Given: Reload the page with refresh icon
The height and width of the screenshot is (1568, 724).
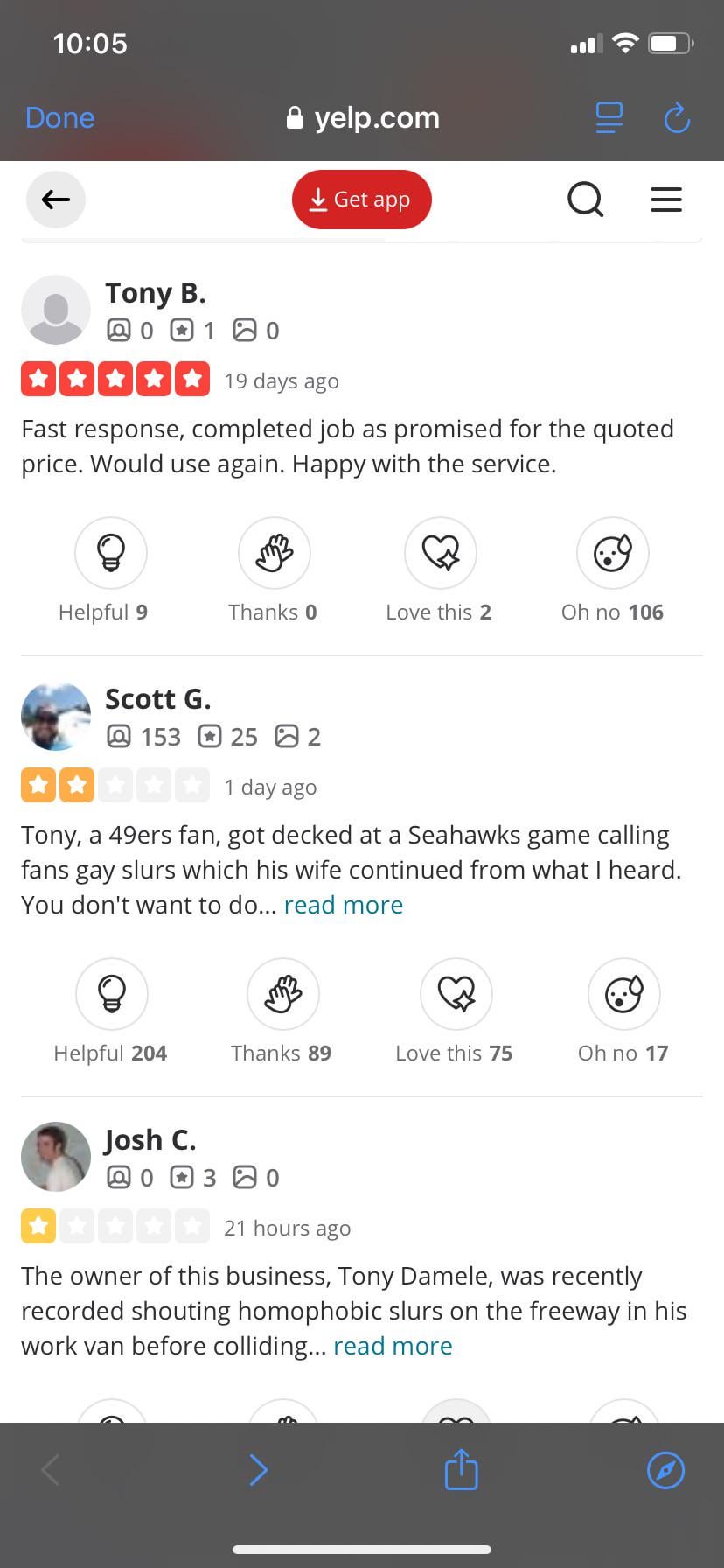Looking at the screenshot, I should (677, 118).
